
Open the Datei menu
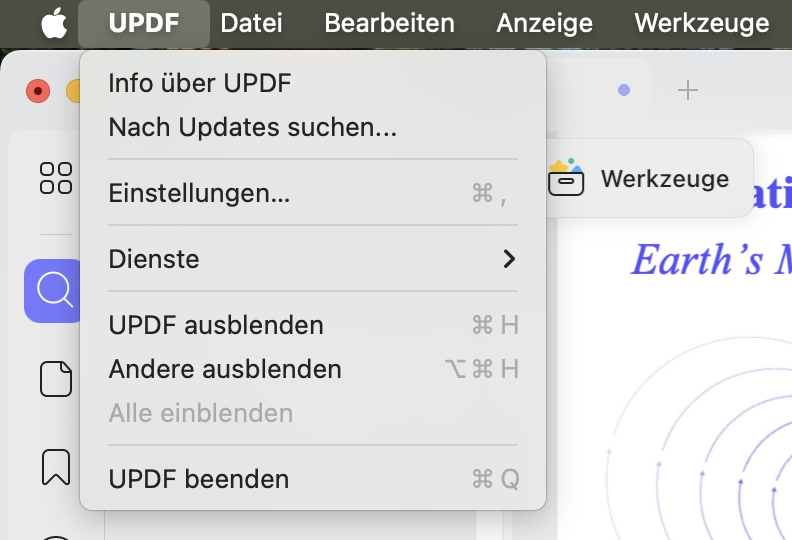tap(251, 23)
